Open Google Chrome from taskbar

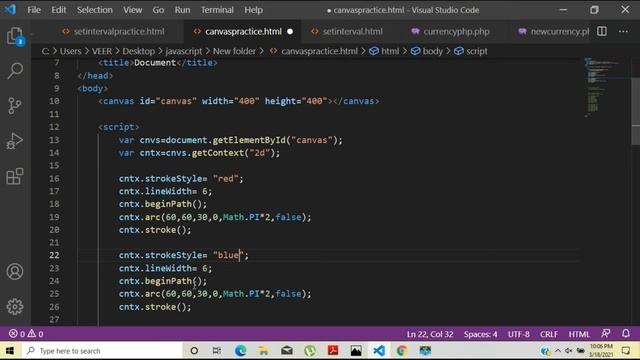[402, 351]
